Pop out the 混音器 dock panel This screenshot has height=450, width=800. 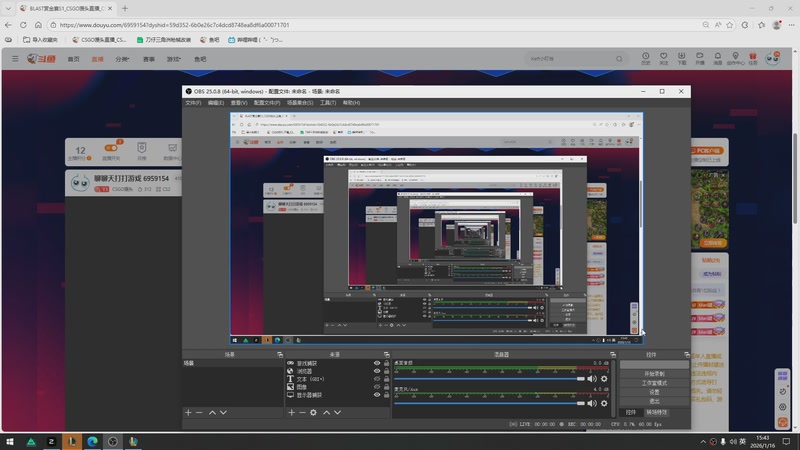click(x=613, y=354)
